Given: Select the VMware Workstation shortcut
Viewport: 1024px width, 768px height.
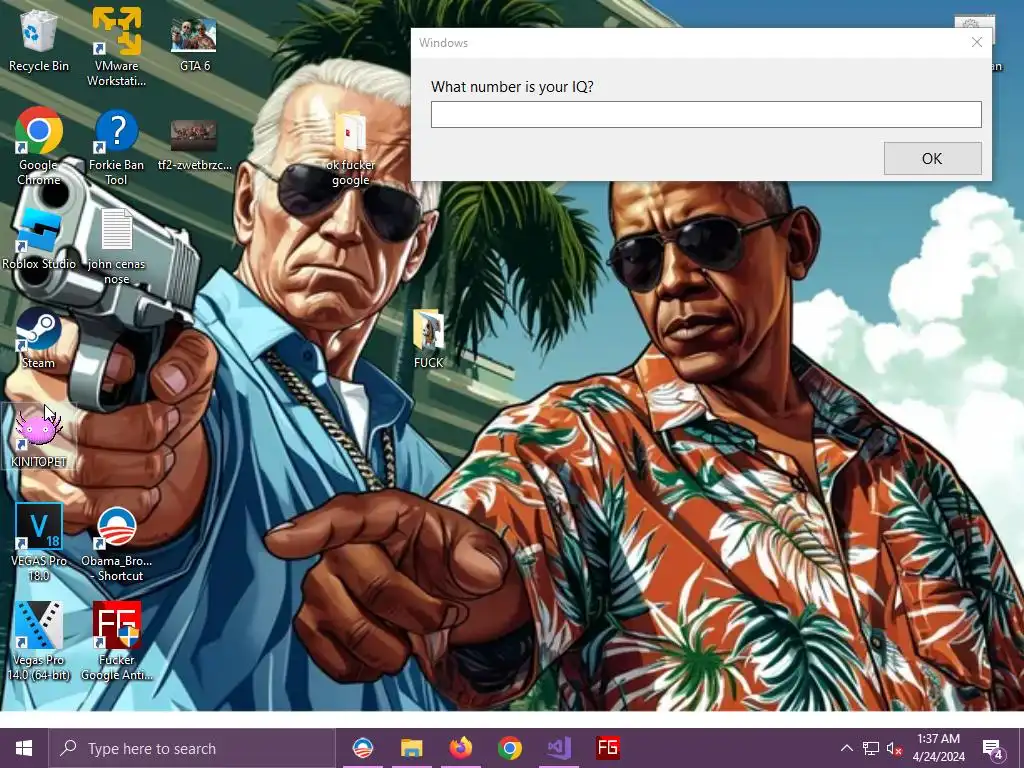Looking at the screenshot, I should (x=116, y=47).
